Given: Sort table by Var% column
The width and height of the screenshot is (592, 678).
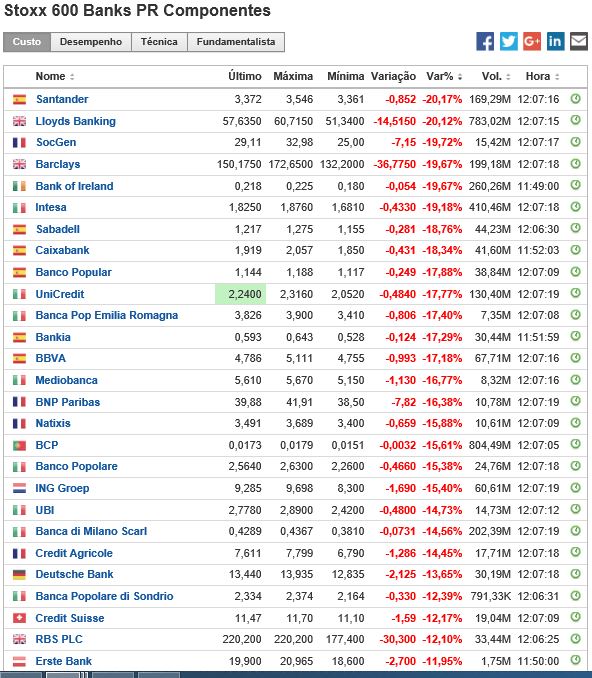Looking at the screenshot, I should [x=444, y=77].
